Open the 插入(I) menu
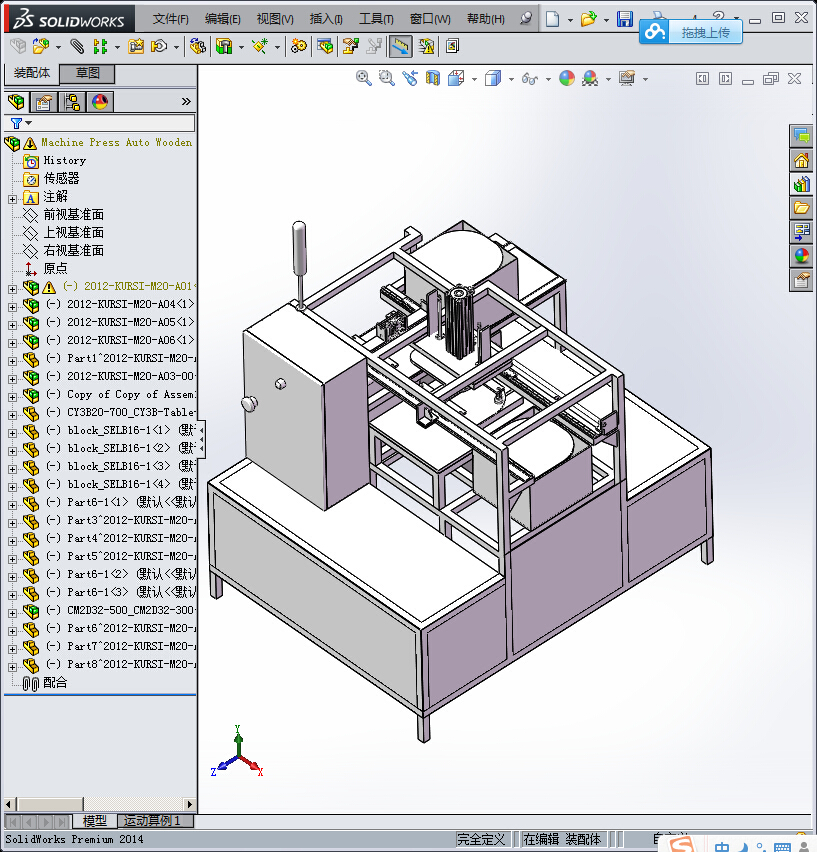Screen dimensions: 817x852 tap(326, 19)
